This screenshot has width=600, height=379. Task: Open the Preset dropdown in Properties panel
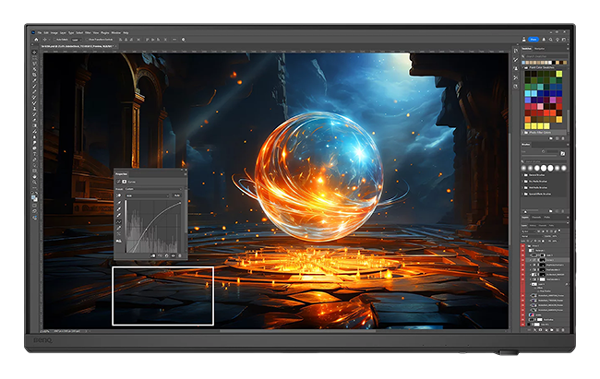point(153,189)
